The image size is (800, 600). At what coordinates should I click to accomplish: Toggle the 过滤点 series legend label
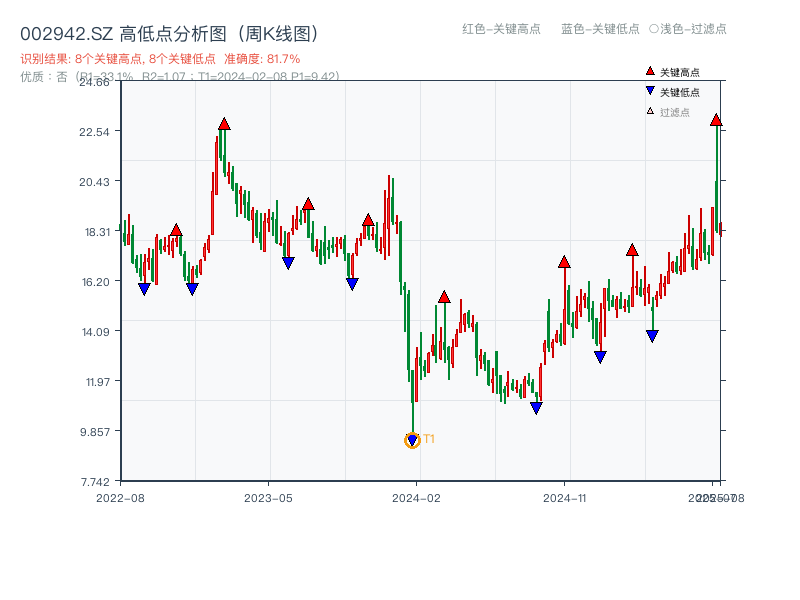pos(675,112)
